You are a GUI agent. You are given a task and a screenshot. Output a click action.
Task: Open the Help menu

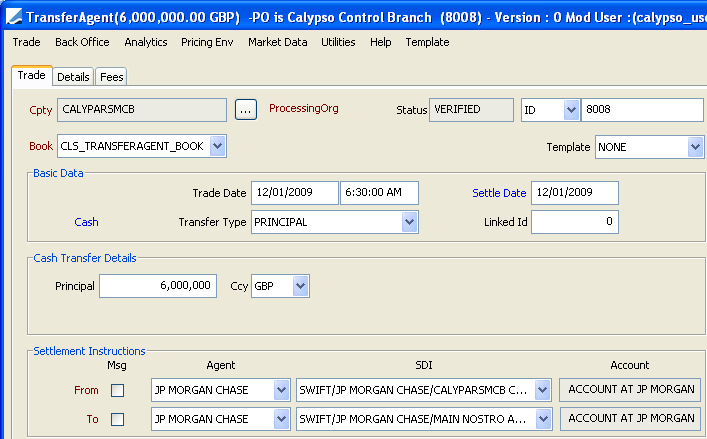point(381,42)
